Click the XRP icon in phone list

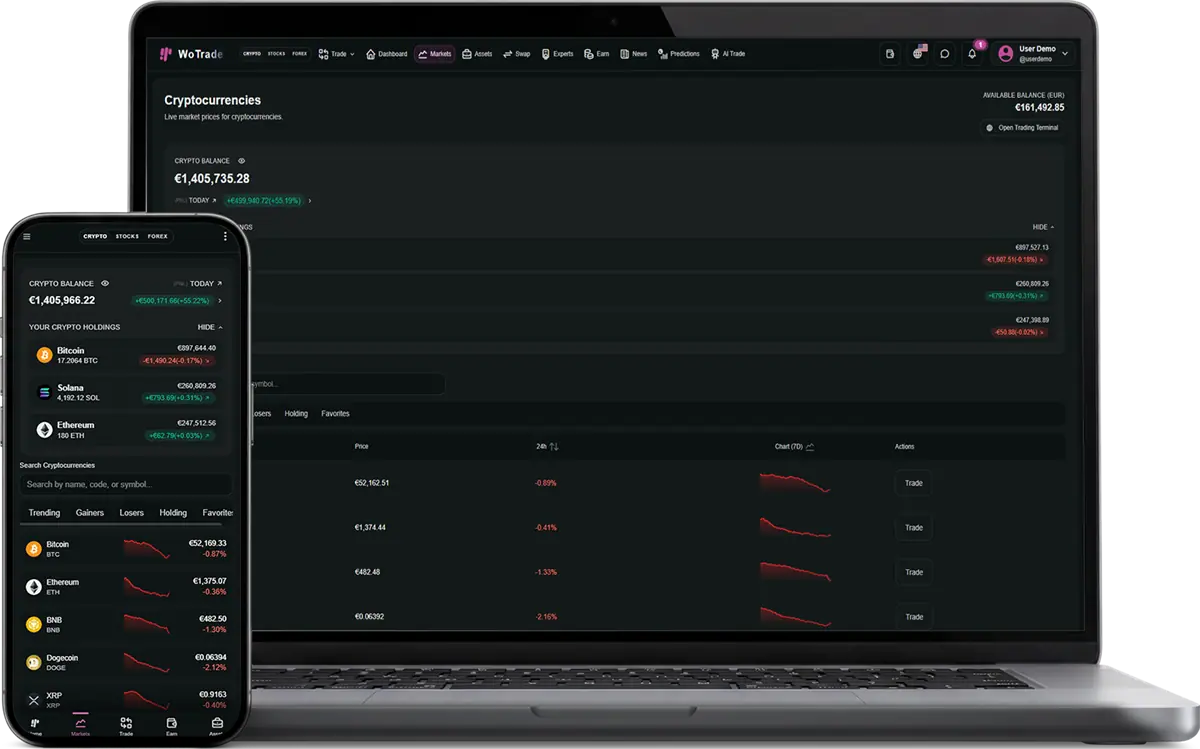(x=33, y=700)
